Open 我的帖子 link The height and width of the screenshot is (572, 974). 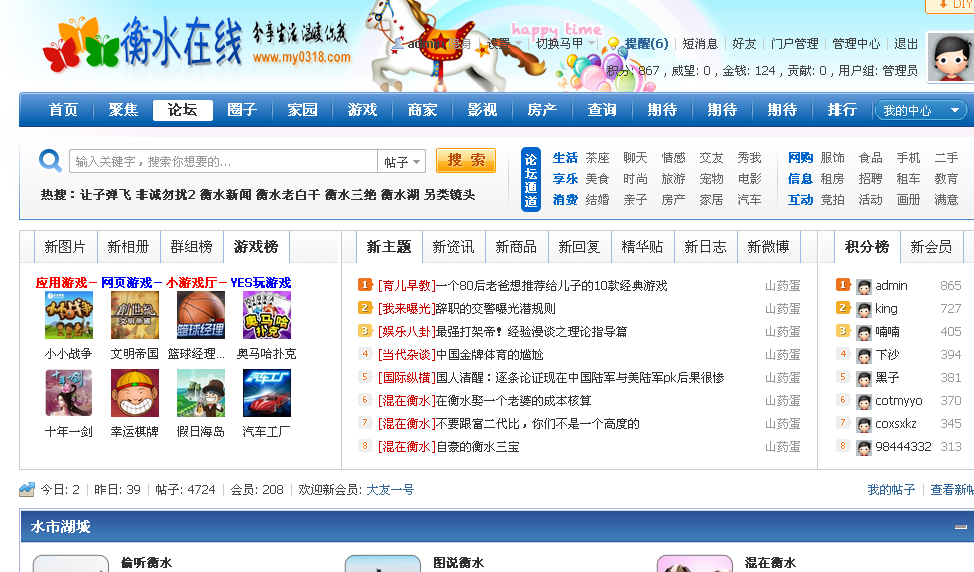pyautogui.click(x=891, y=489)
